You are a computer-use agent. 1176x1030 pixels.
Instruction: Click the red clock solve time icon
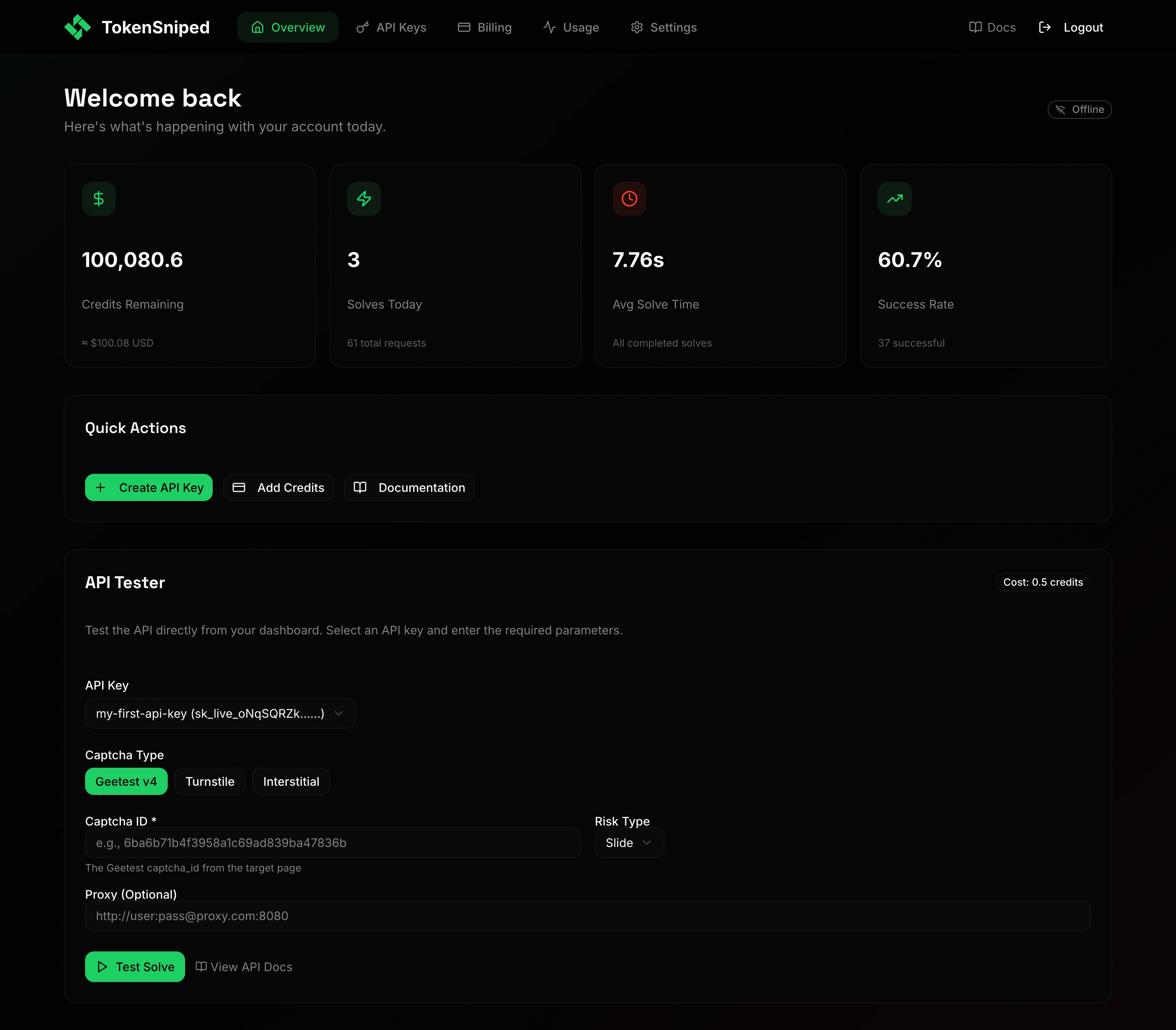(x=629, y=199)
